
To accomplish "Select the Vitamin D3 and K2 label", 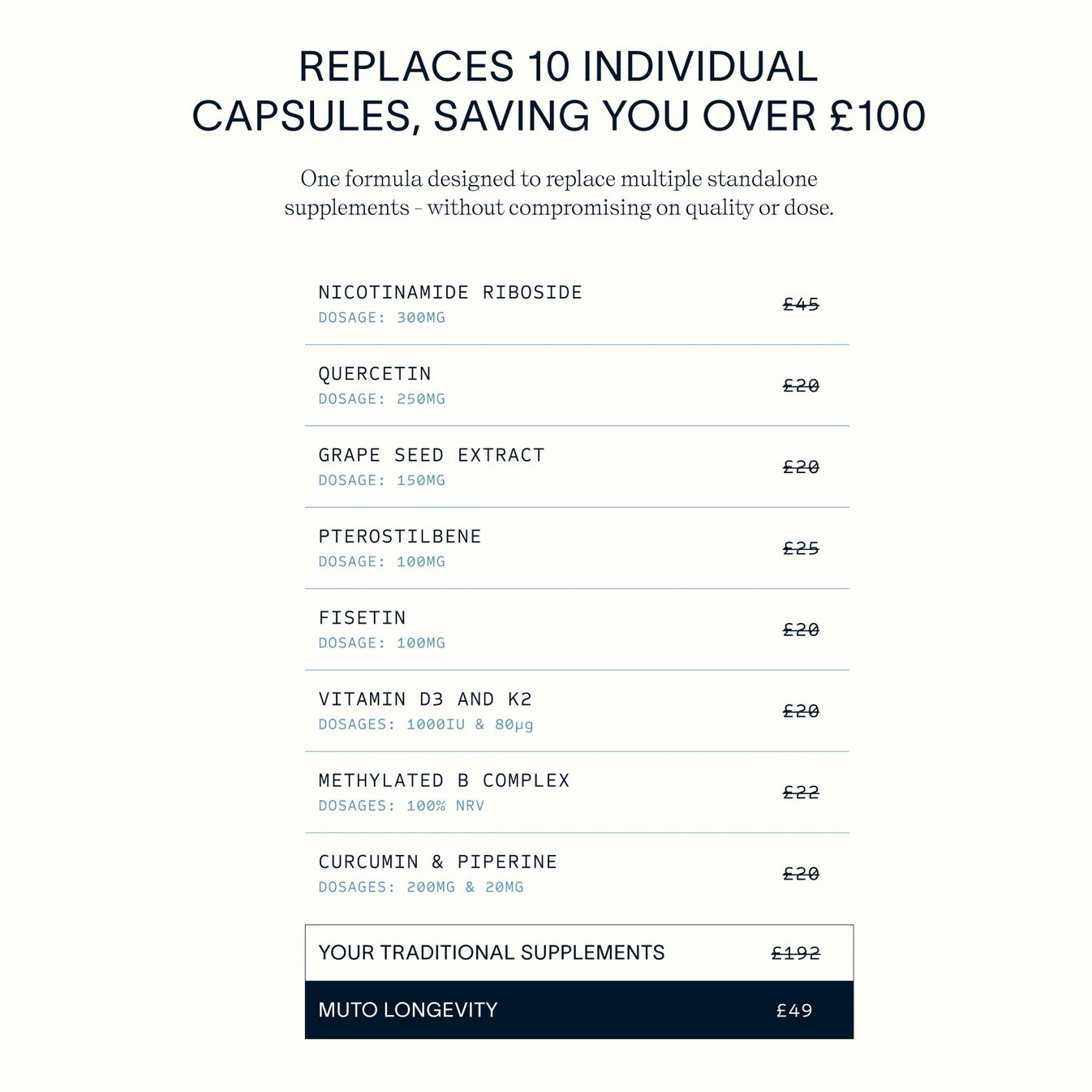I will tap(425, 699).
